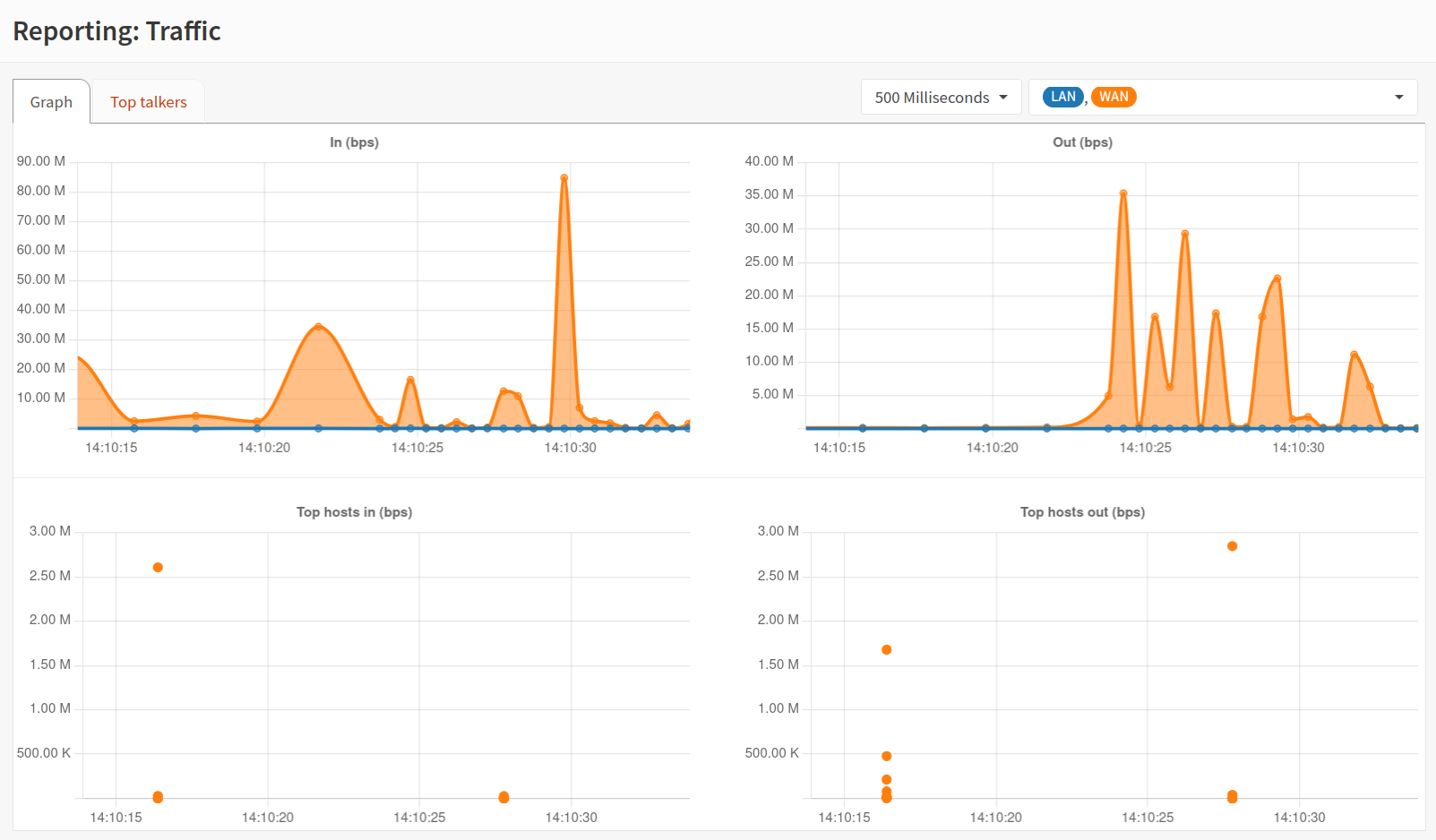The width and height of the screenshot is (1436, 840).
Task: Switch to the Top talkers tab
Action: (x=148, y=102)
